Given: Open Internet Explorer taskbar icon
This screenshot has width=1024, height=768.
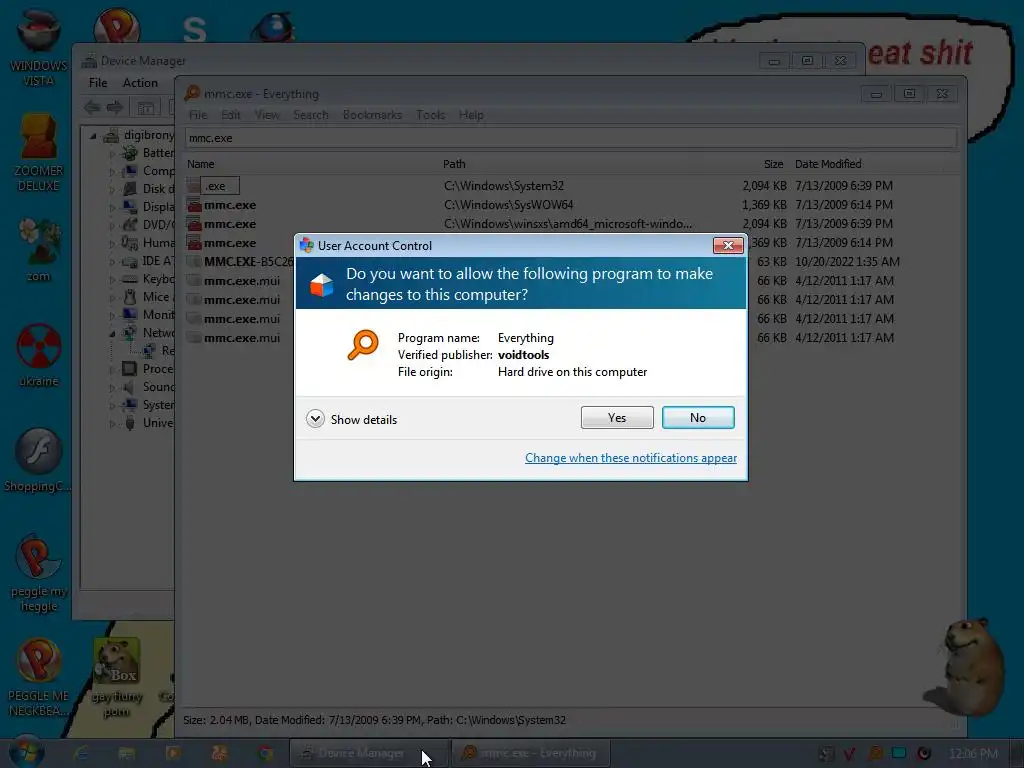Looking at the screenshot, I should [80, 753].
